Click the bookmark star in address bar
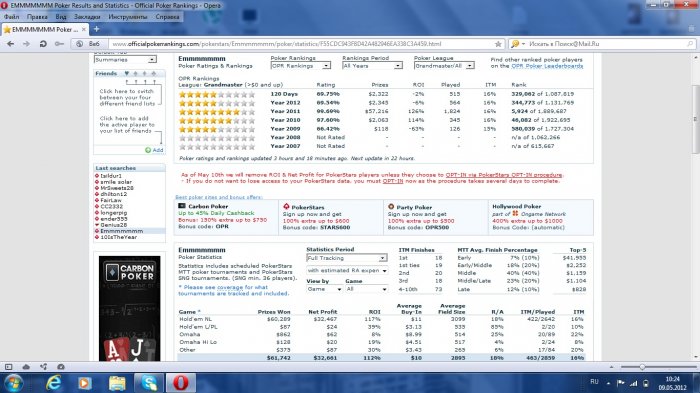700x393 pixels. click(x=498, y=44)
